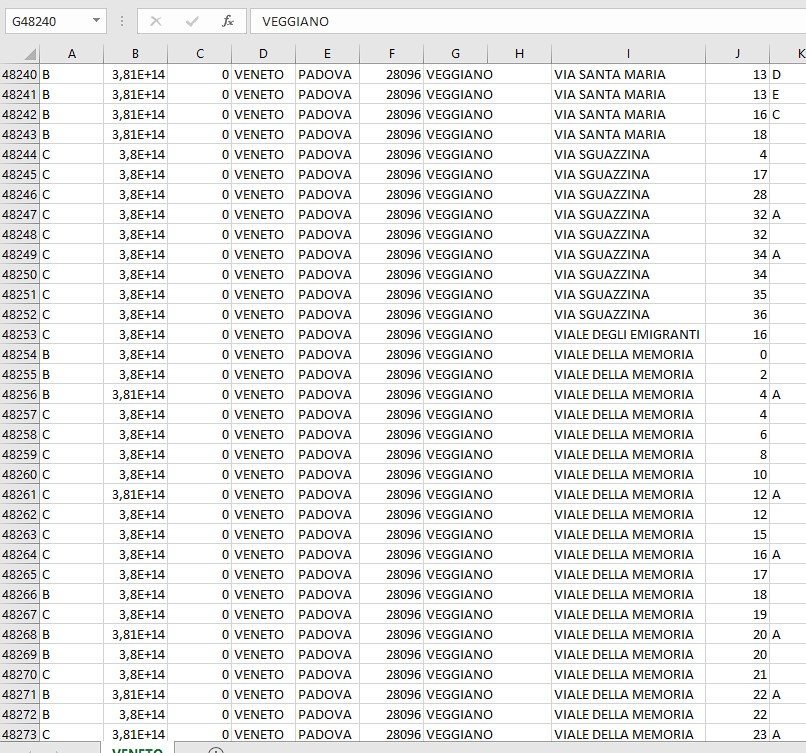
Task: Click the PADOVA cell in row 48244
Action: 326,154
